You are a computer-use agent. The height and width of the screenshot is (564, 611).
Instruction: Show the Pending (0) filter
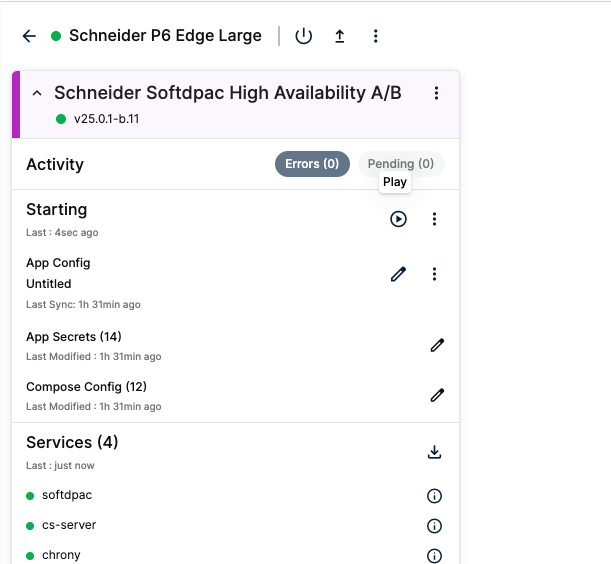pyautogui.click(x=401, y=164)
